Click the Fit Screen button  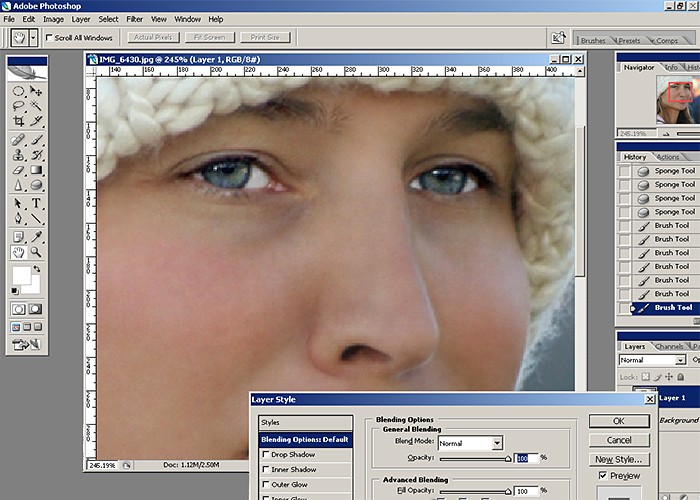(x=209, y=38)
